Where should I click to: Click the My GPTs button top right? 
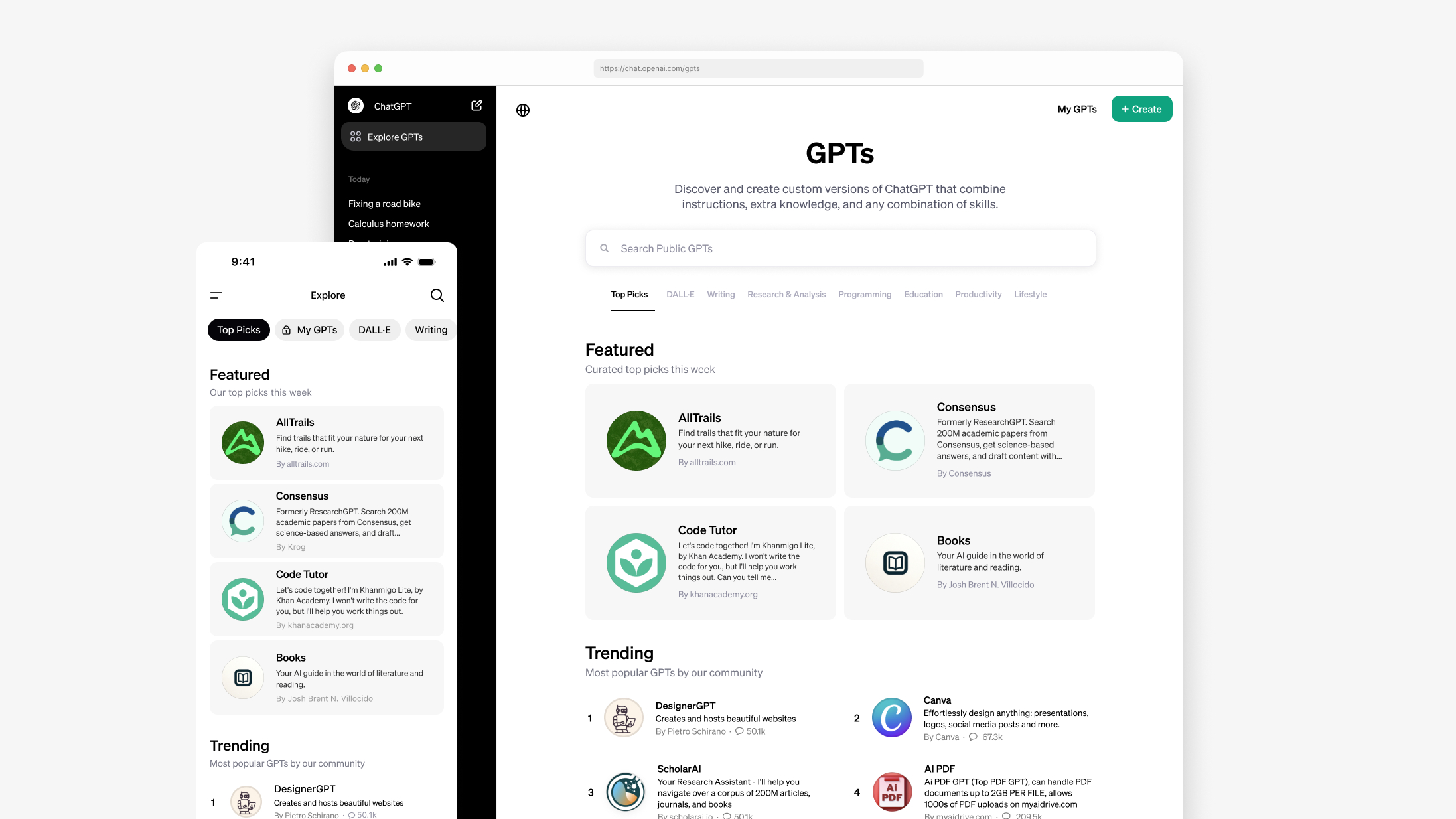1077,108
